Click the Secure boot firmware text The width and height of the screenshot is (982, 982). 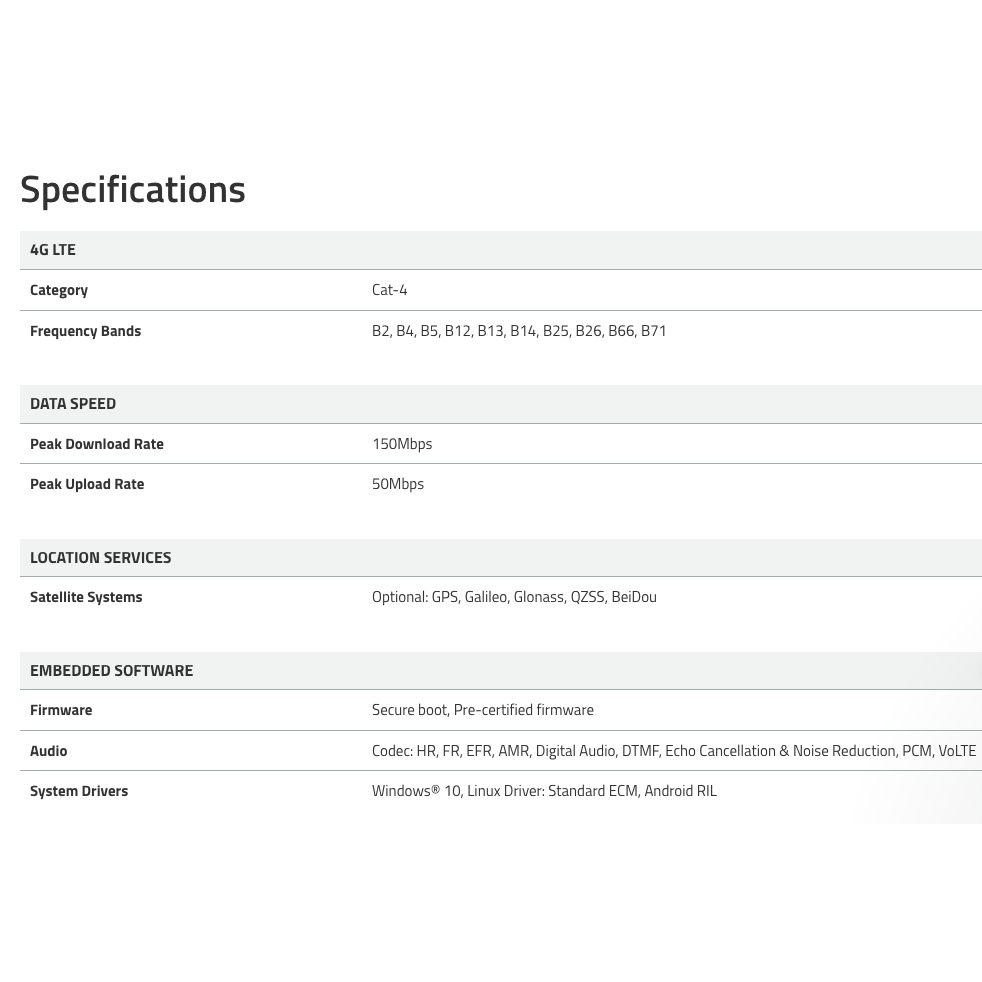click(x=482, y=710)
